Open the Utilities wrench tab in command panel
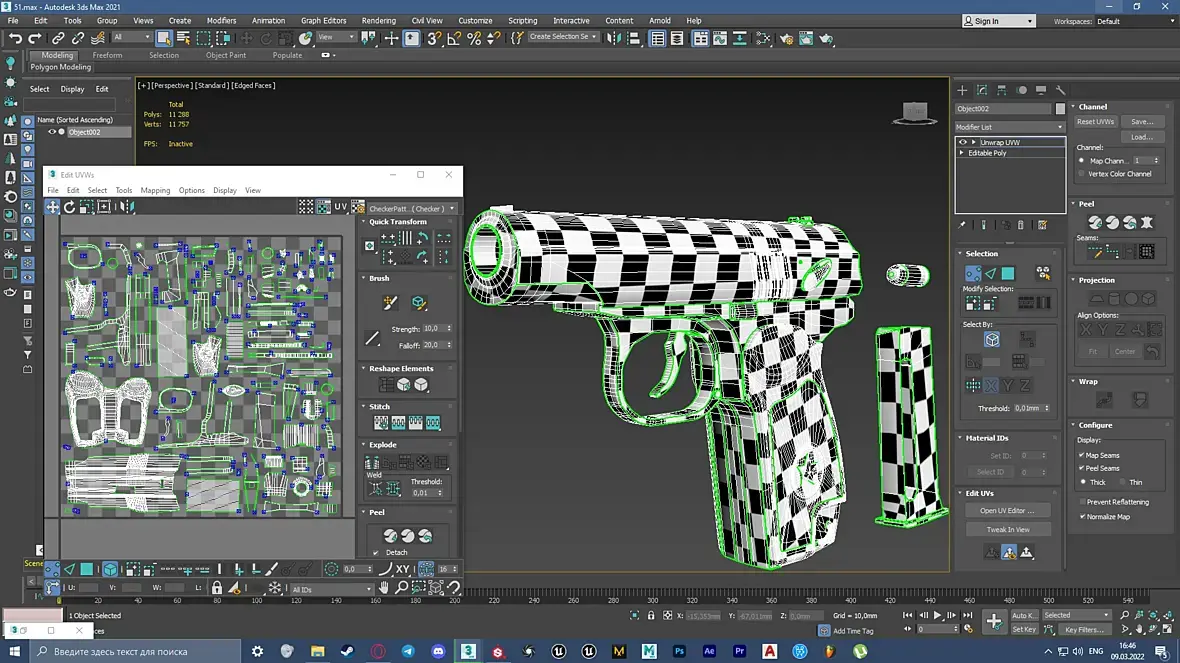 pos(1060,90)
